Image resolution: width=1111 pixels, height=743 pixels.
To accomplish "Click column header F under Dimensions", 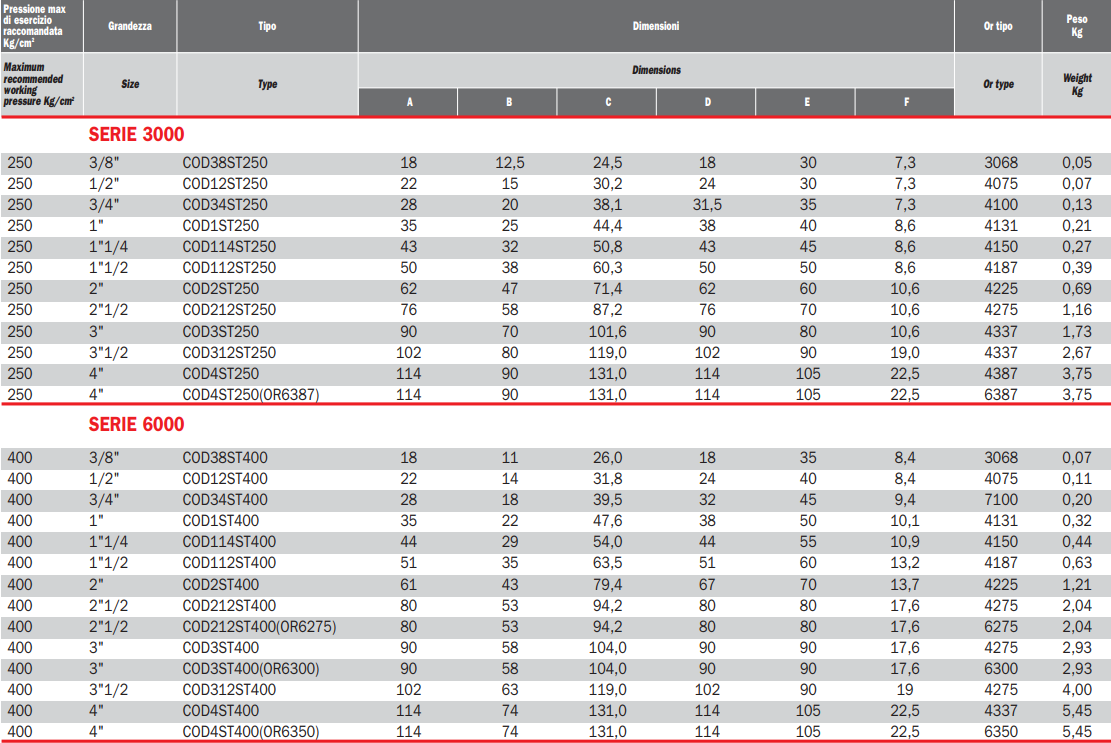I will [x=906, y=103].
